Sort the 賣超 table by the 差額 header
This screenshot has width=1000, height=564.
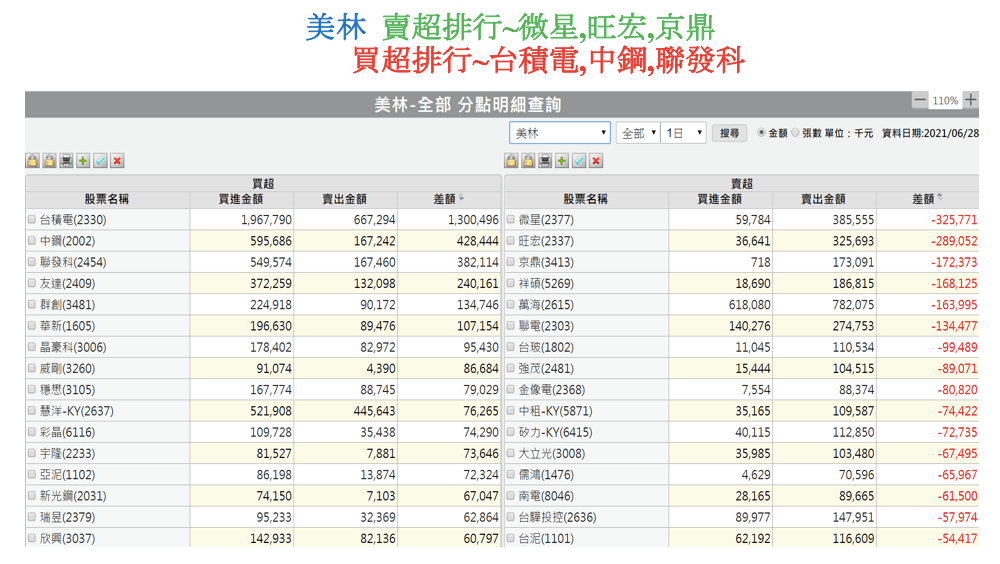click(928, 199)
